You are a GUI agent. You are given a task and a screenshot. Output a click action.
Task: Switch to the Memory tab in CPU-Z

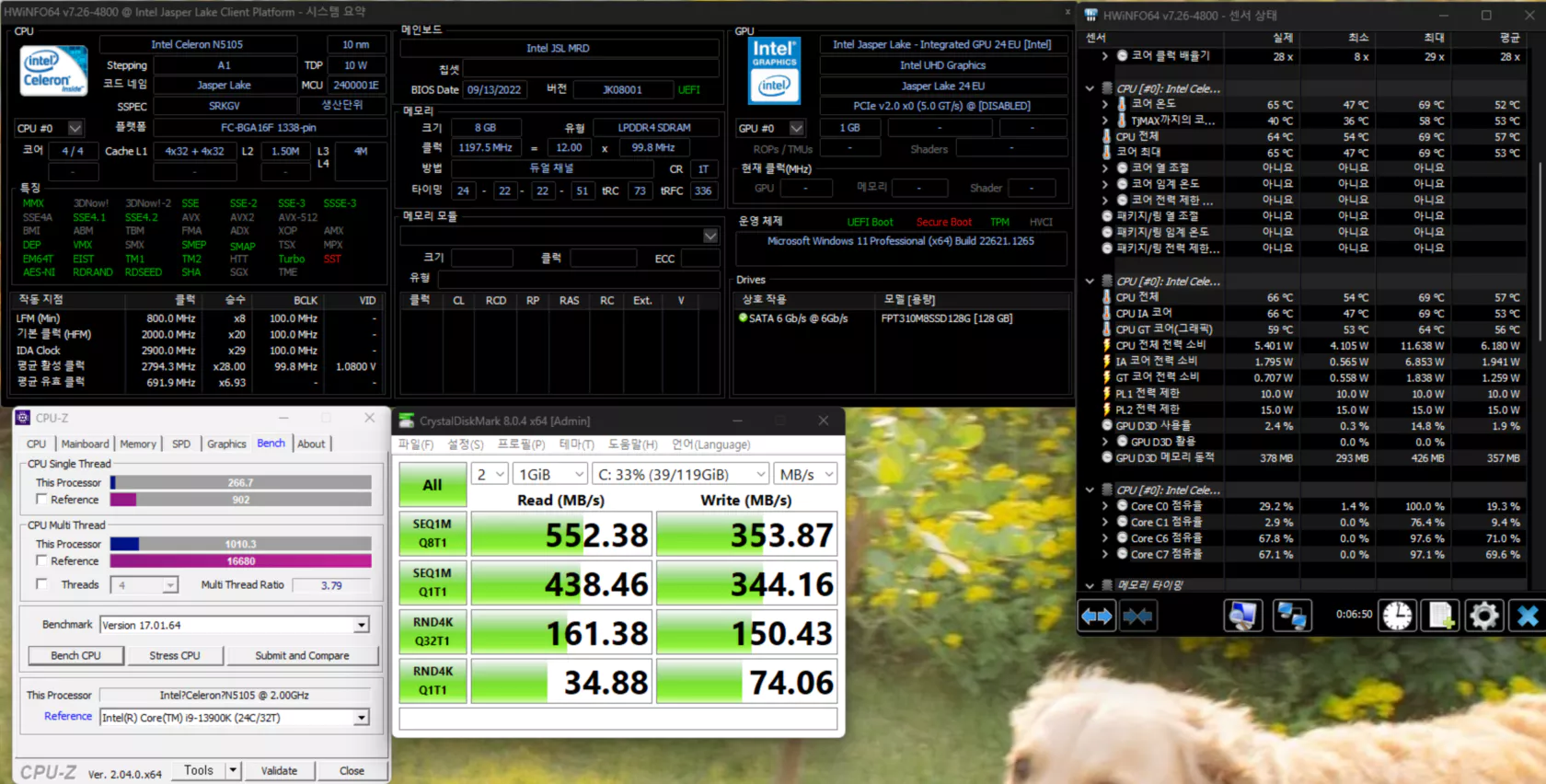point(138,444)
